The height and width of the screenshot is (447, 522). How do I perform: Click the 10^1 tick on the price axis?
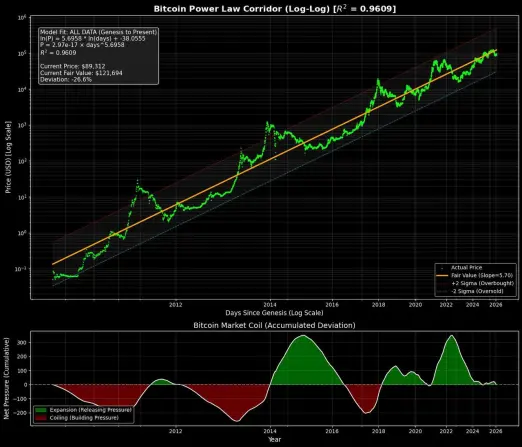click(x=22, y=197)
